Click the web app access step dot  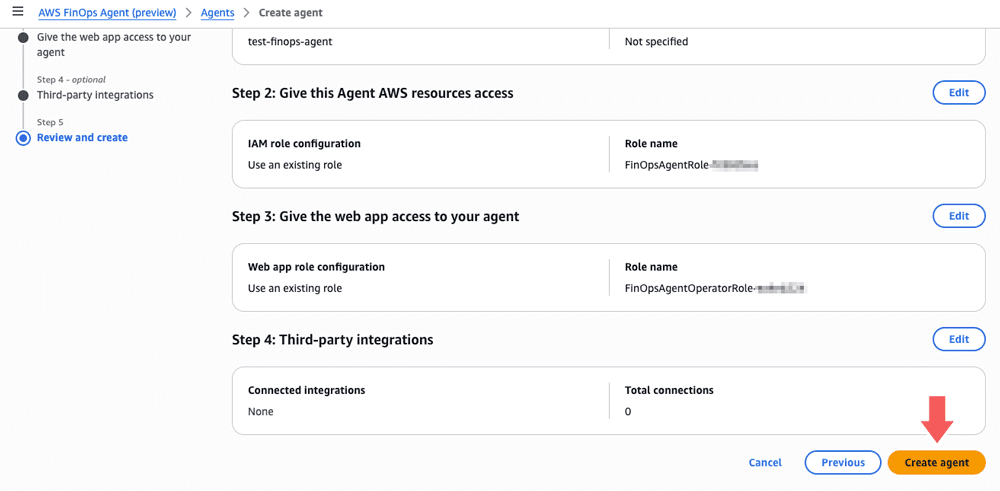(x=24, y=38)
